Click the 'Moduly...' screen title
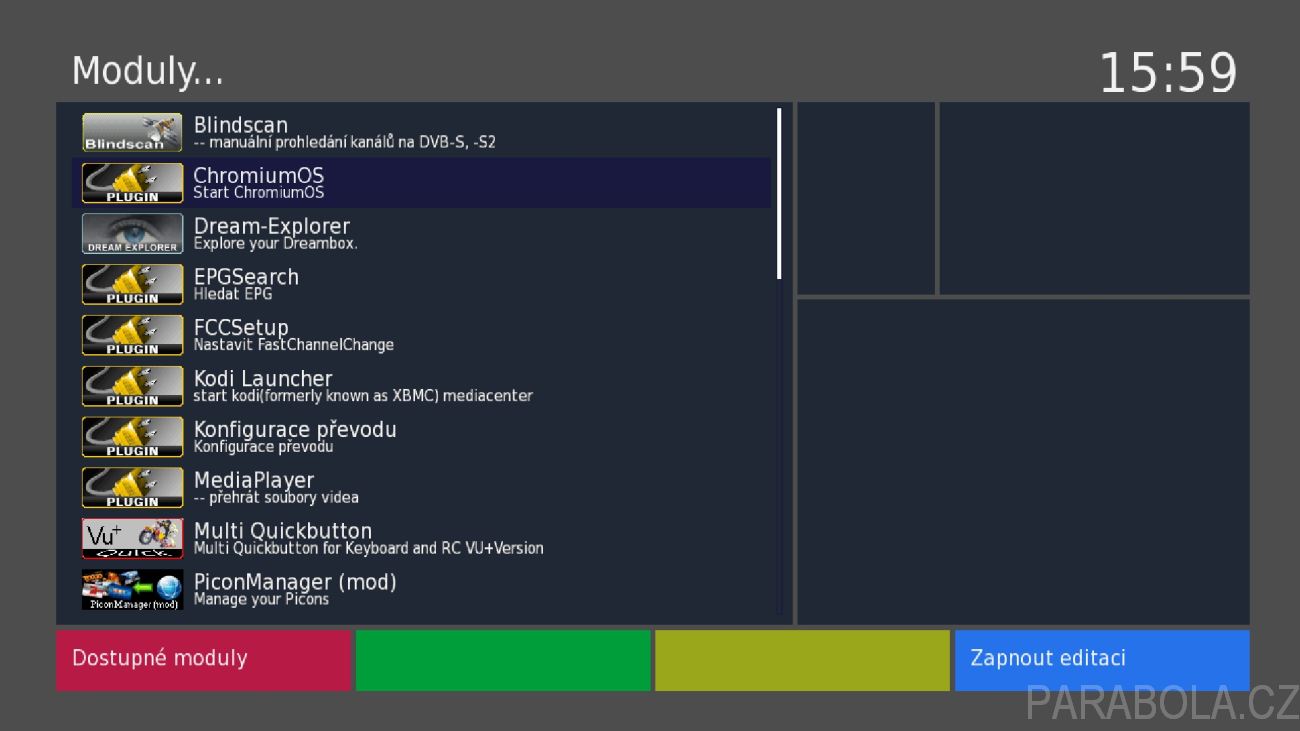 pos(148,71)
